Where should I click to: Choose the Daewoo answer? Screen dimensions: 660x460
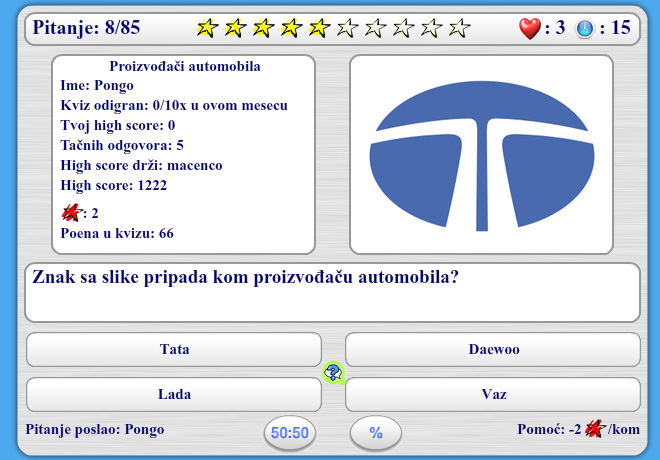pos(493,349)
